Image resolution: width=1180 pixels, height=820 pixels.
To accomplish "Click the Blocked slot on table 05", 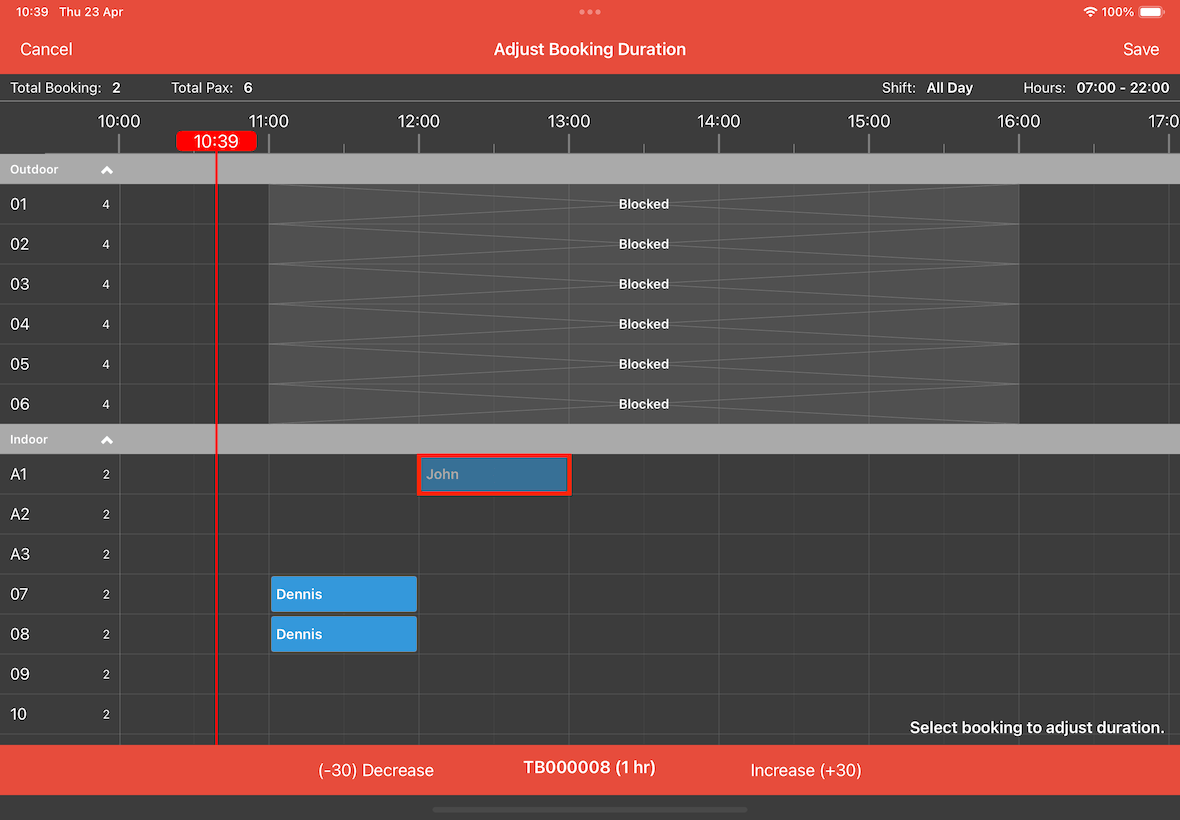I will [x=643, y=363].
